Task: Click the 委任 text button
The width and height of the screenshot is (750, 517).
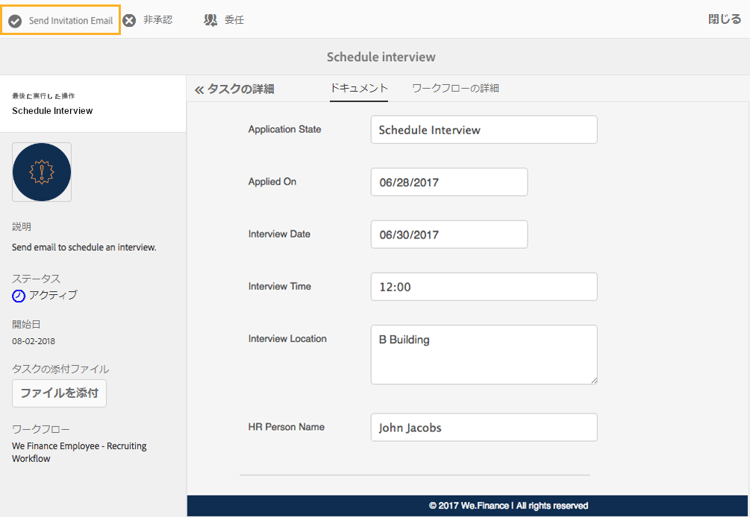Action: 234,20
